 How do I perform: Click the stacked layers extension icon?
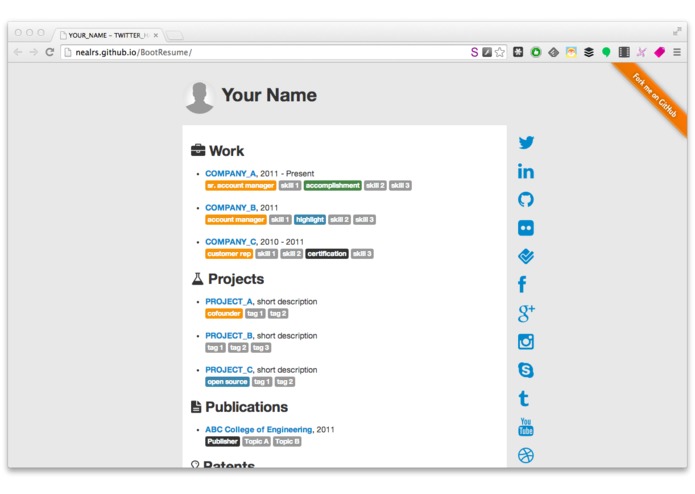point(589,52)
